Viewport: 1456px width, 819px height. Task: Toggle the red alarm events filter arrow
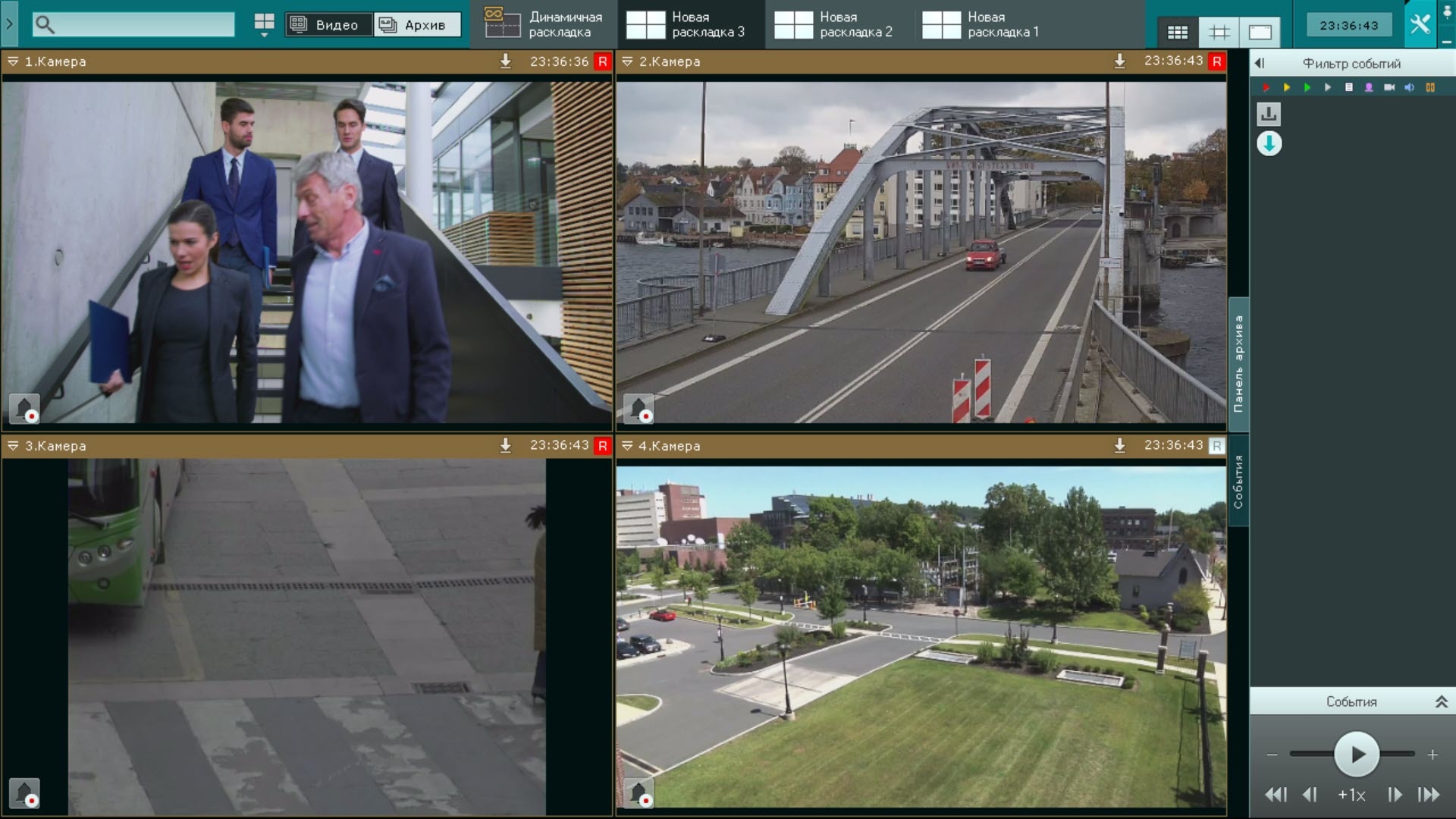coord(1266,87)
